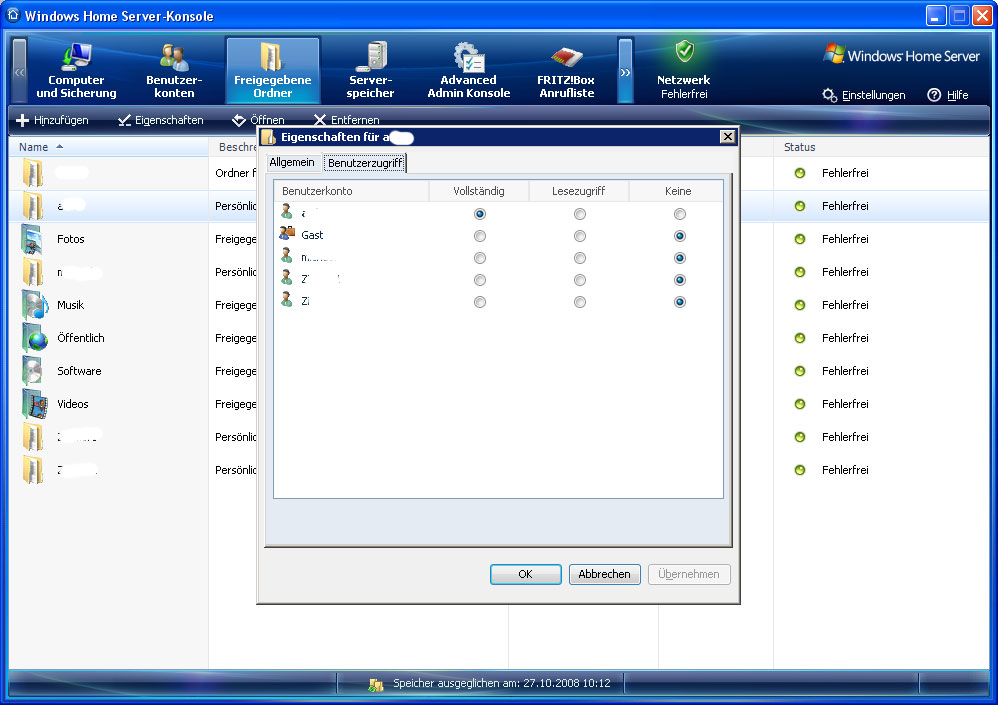This screenshot has width=998, height=705.
Task: Click Öffnen in the toolbar
Action: point(258,120)
